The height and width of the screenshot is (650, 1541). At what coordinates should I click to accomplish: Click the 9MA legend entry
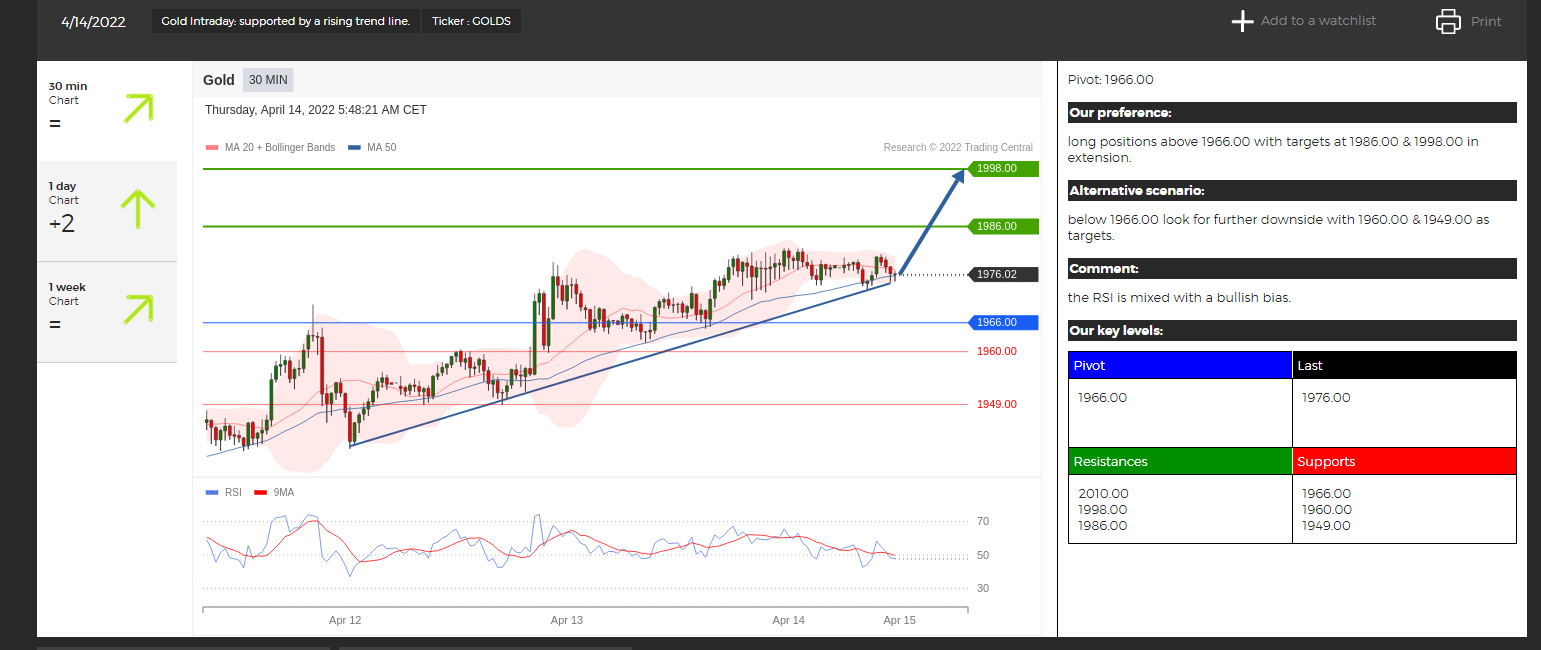click(x=275, y=493)
